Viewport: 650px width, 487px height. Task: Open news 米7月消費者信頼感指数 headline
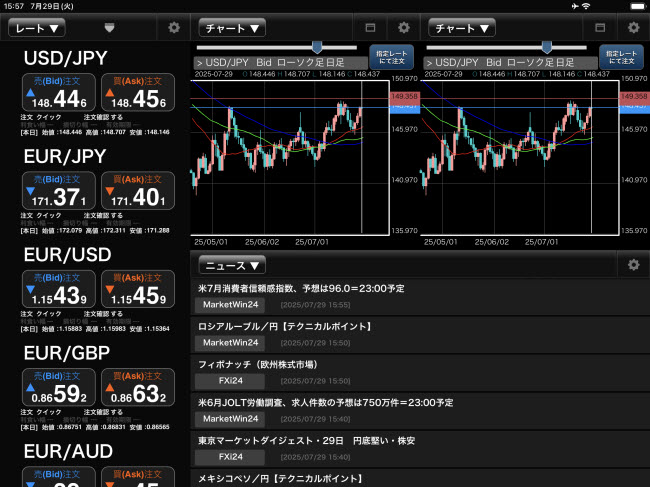point(301,288)
